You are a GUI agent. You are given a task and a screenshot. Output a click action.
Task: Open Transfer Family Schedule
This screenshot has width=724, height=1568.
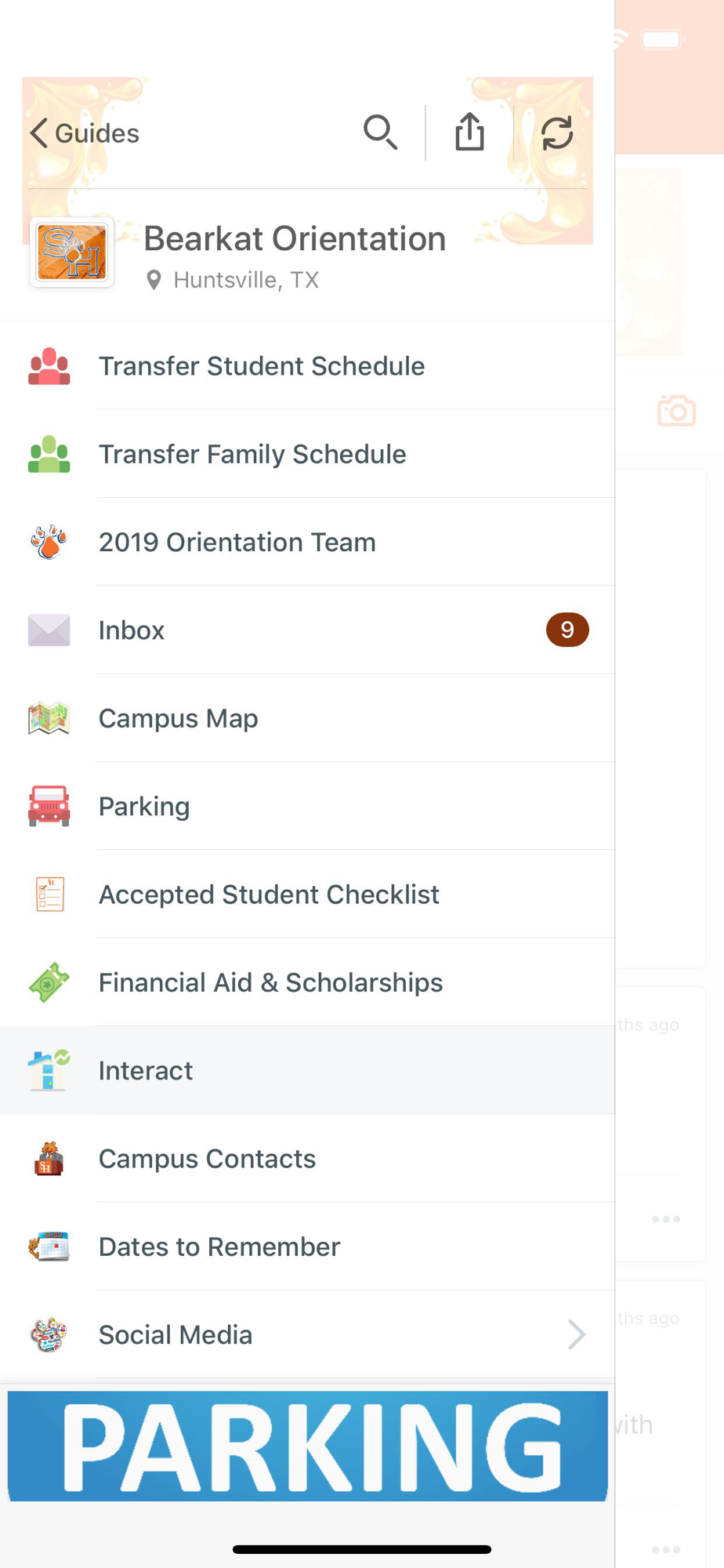(252, 454)
